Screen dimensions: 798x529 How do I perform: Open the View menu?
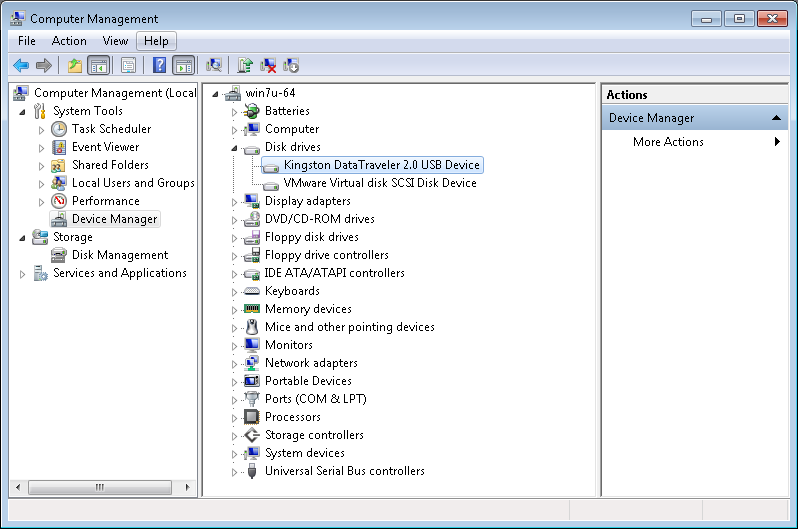[115, 41]
